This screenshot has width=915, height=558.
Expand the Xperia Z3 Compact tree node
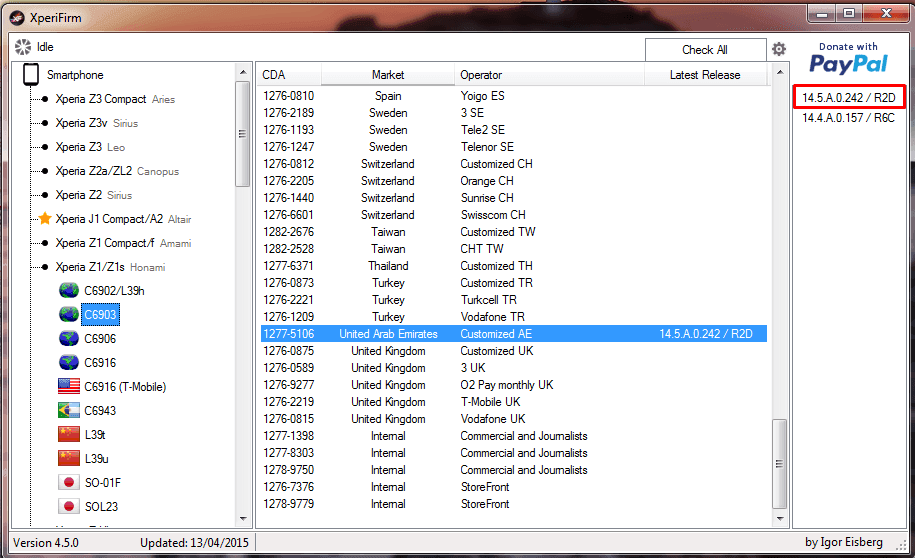pyautogui.click(x=45, y=99)
